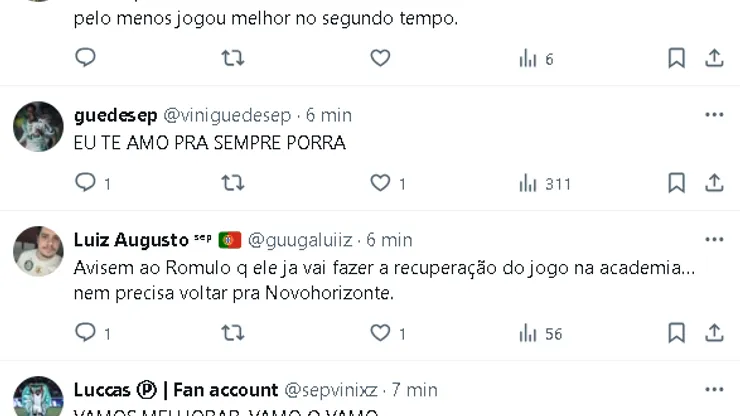The width and height of the screenshot is (740, 416).
Task: Click Luiz Augusto's profile picture
Action: click(x=39, y=251)
